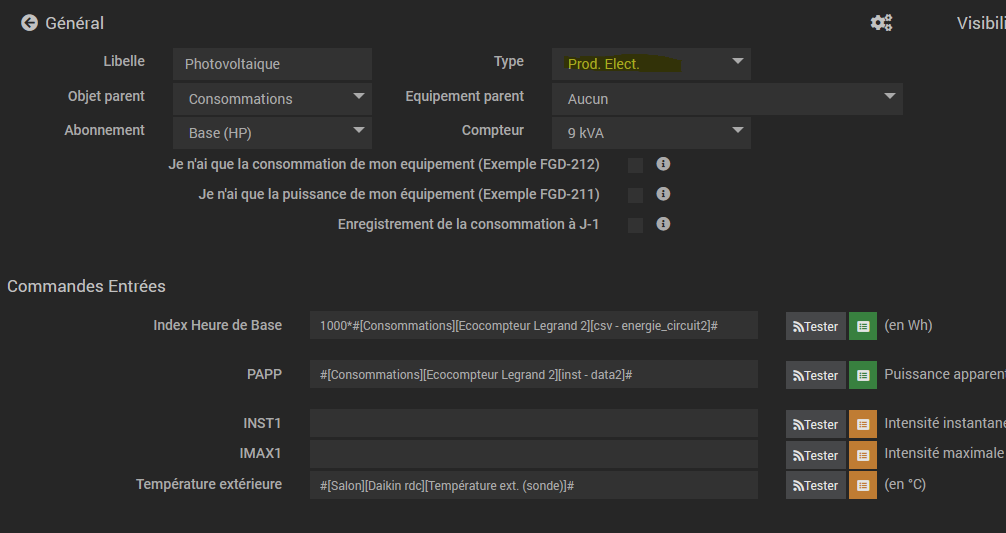Viewport: 1006px width, 533px height.
Task: Switch to the Général tab
Action: click(75, 23)
